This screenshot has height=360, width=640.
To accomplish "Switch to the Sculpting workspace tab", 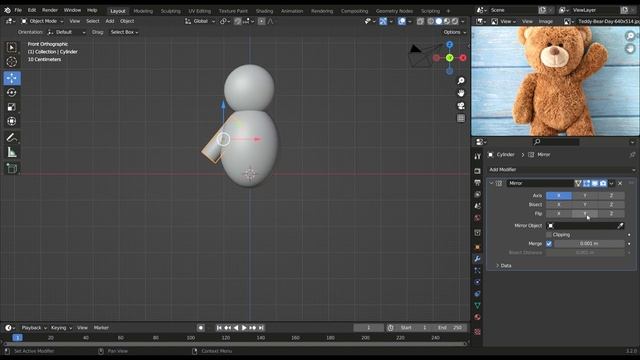I will pyautogui.click(x=171, y=11).
